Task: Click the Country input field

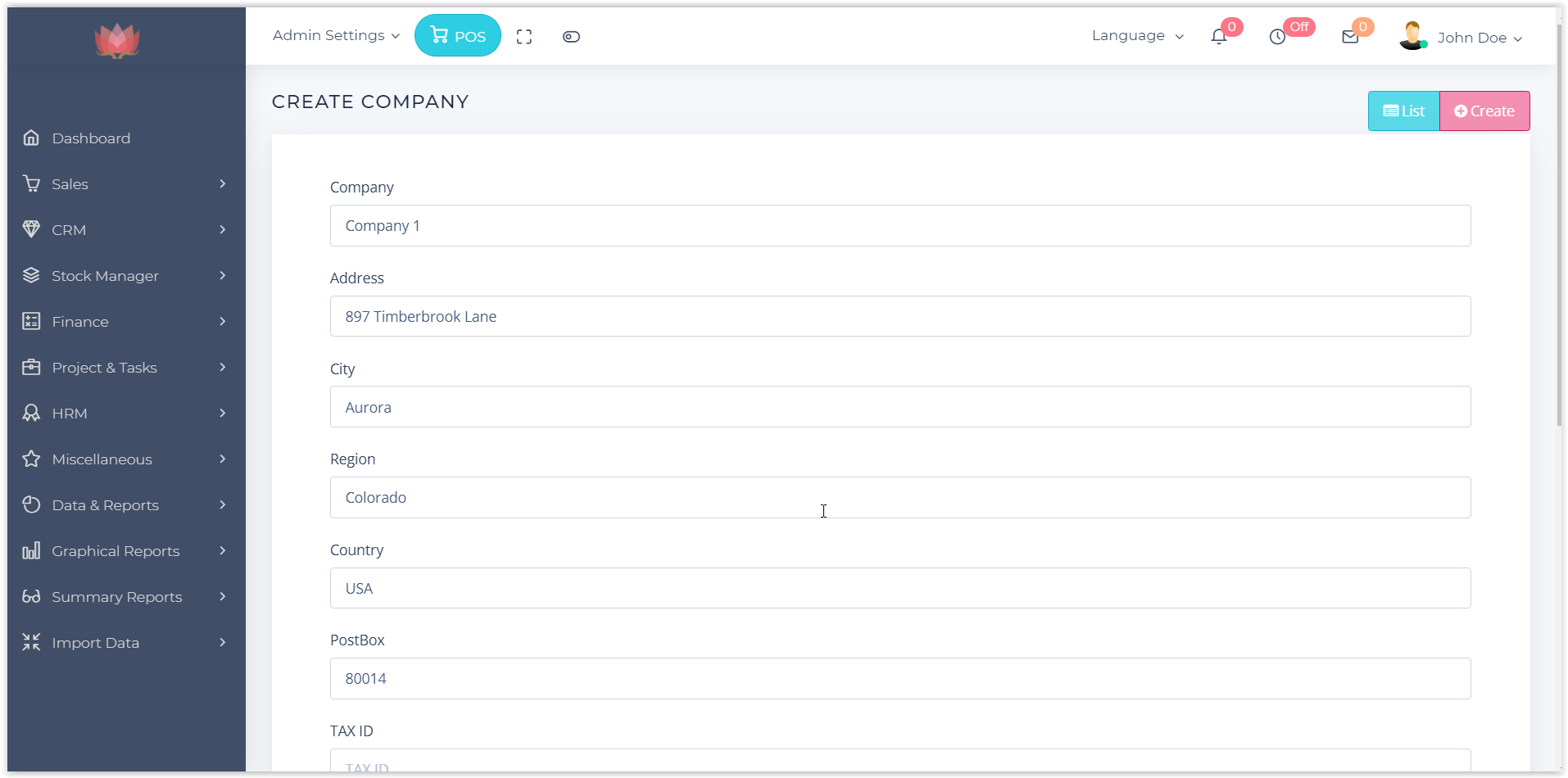Action: coord(900,588)
